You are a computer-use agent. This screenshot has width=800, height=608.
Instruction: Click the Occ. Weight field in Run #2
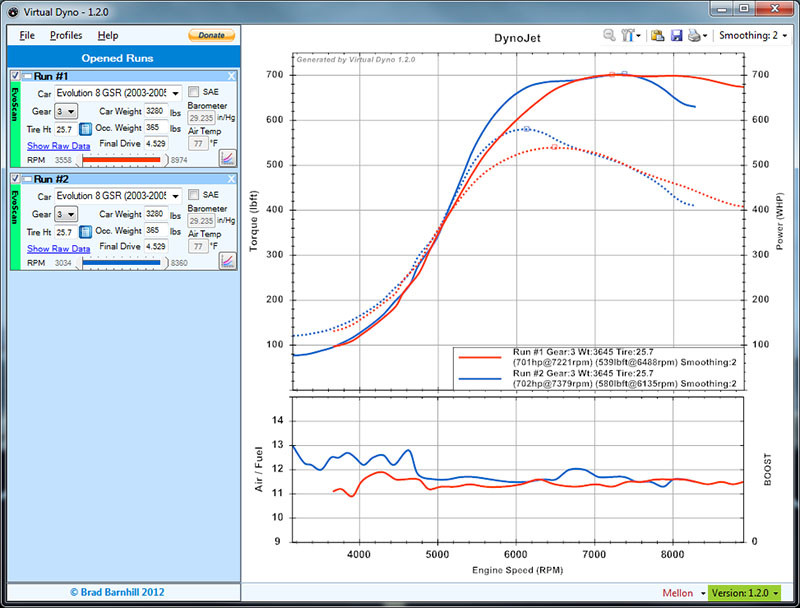156,231
